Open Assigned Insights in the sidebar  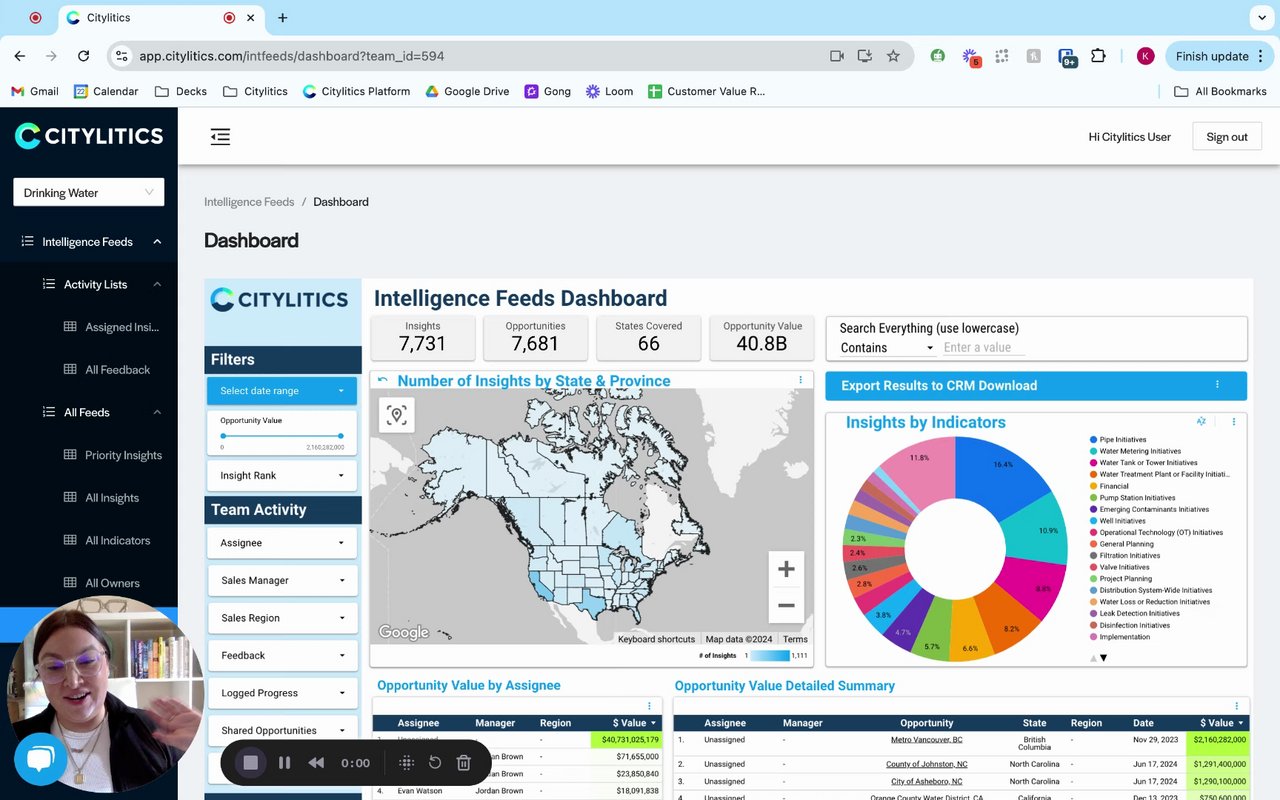[112, 327]
